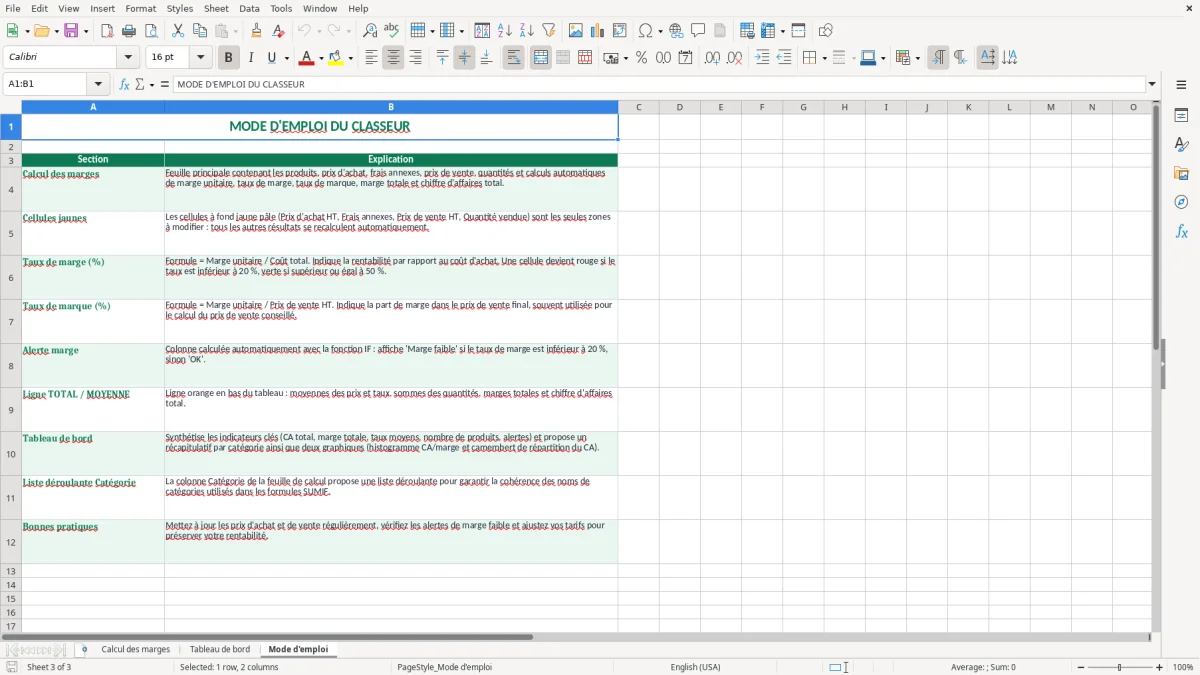Toggle Merge and Center Cells
The width and height of the screenshot is (1200, 675).
541,58
